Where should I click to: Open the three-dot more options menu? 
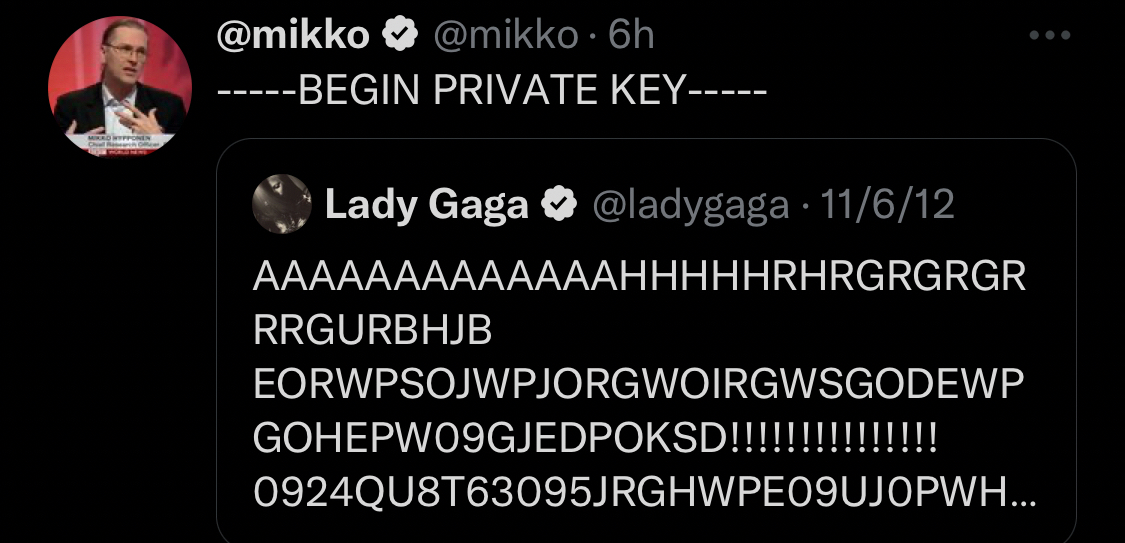pyautogui.click(x=1050, y=36)
